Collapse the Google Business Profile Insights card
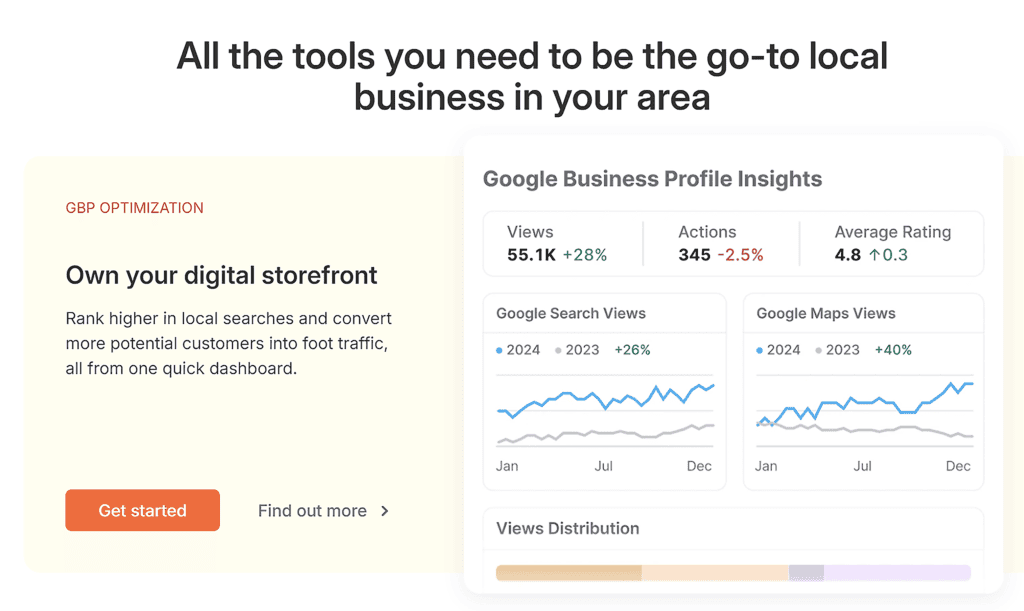Image resolution: width=1024 pixels, height=611 pixels. coord(652,178)
